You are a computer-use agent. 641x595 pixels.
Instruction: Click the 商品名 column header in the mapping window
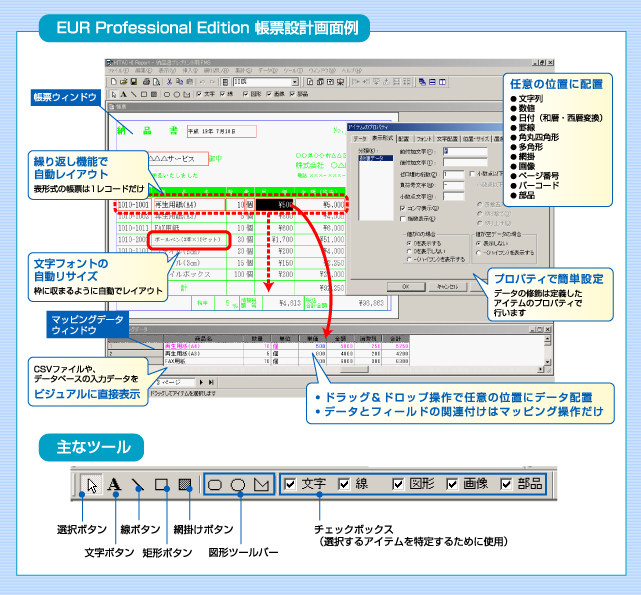coord(203,339)
